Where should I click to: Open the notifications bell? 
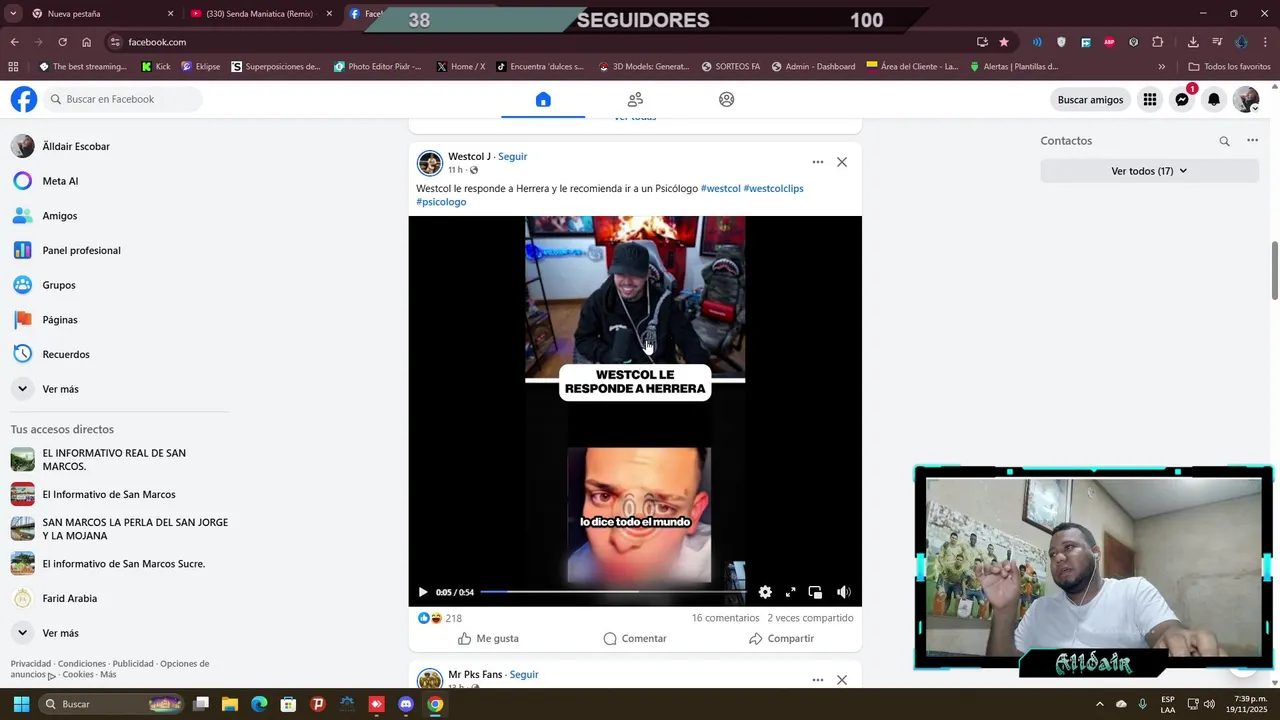point(1214,99)
